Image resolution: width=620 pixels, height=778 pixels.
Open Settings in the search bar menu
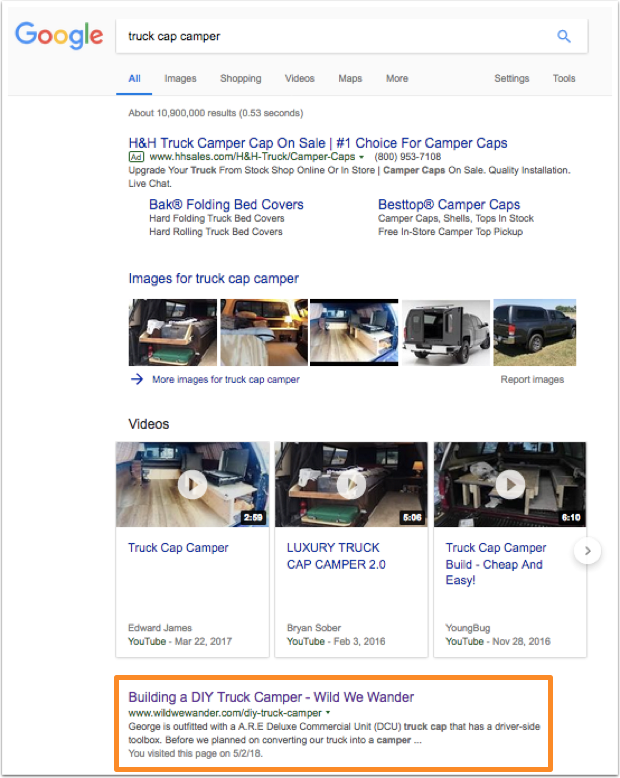[x=511, y=78]
